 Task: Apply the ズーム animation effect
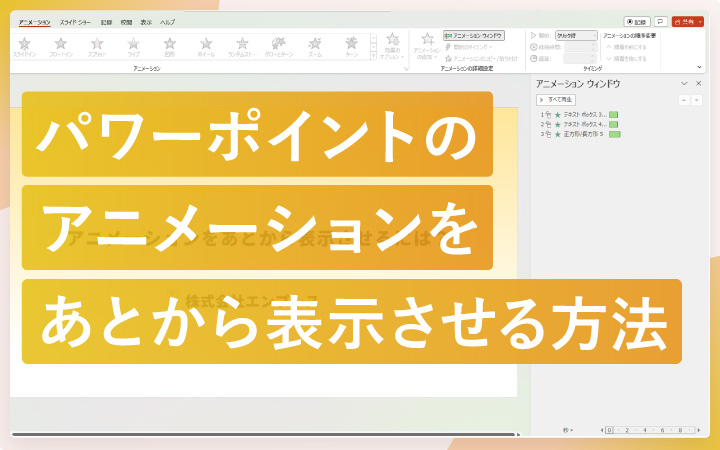click(x=315, y=47)
